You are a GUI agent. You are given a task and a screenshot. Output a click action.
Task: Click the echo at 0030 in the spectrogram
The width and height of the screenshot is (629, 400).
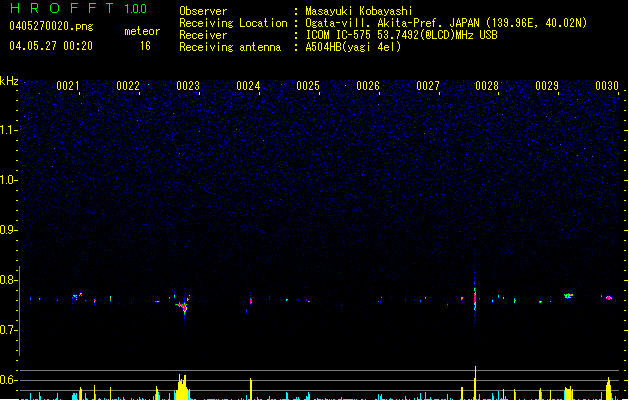609,298
